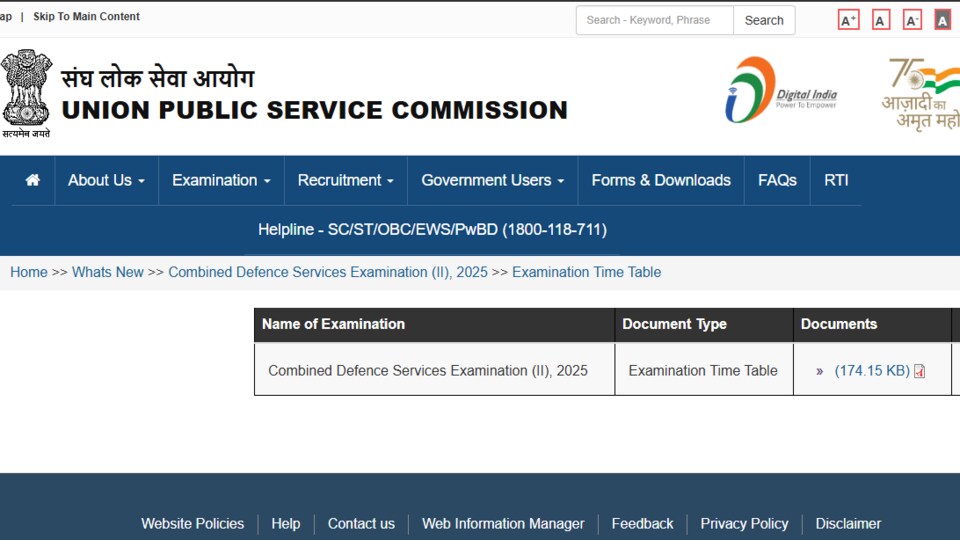
Task: Expand the Government Users dropdown
Action: tap(492, 180)
